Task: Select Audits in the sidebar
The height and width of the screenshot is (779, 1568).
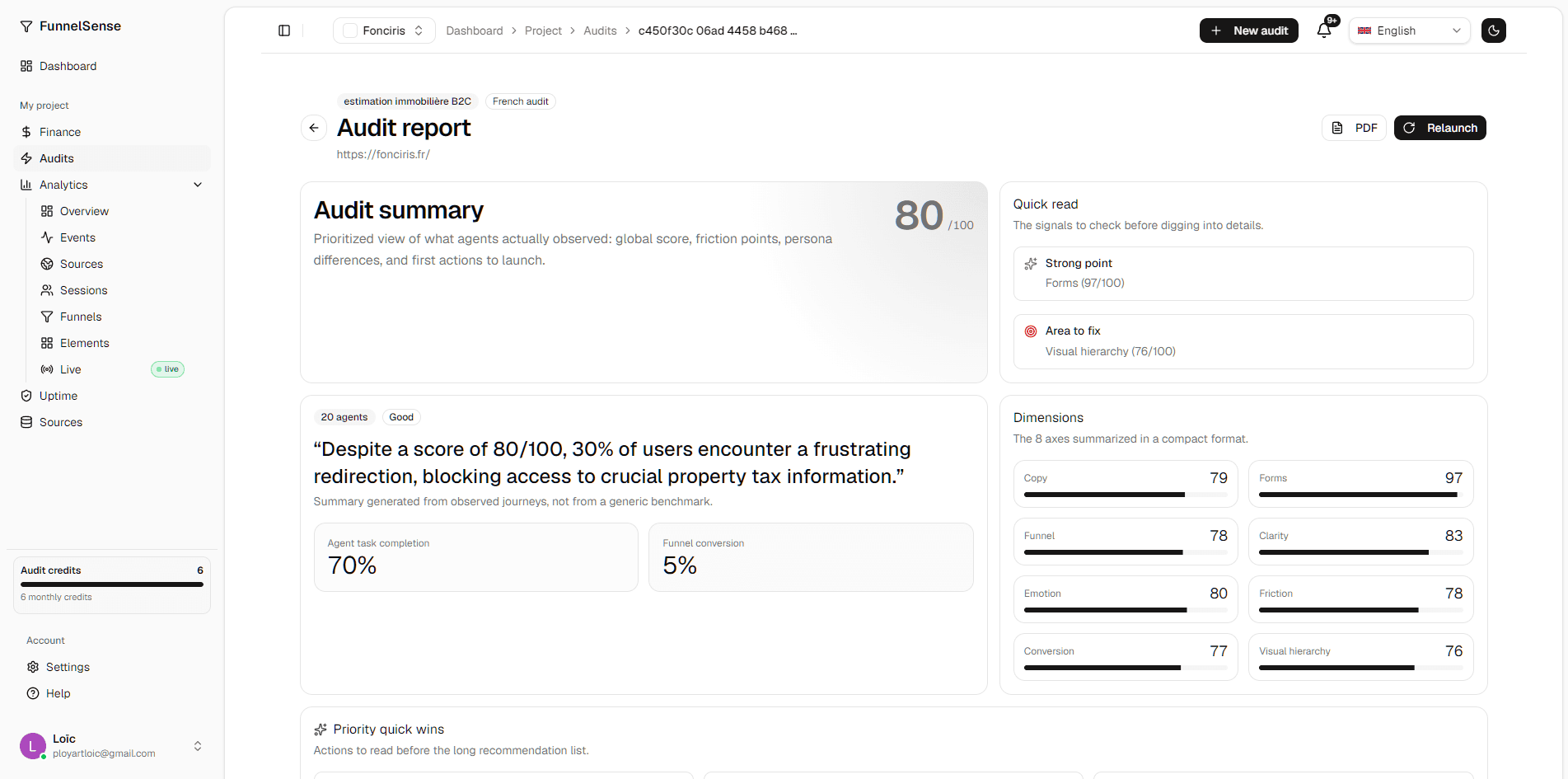Action: tap(112, 158)
